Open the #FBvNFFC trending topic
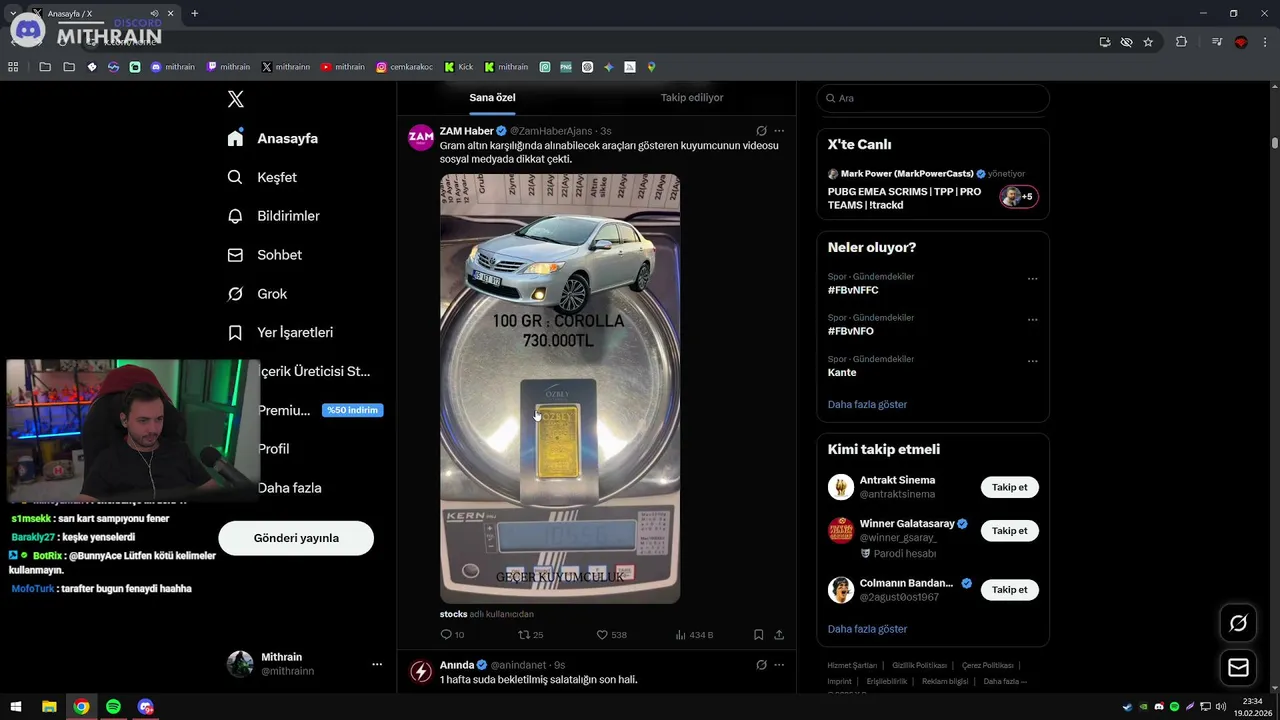The width and height of the screenshot is (1280, 720). [x=853, y=290]
